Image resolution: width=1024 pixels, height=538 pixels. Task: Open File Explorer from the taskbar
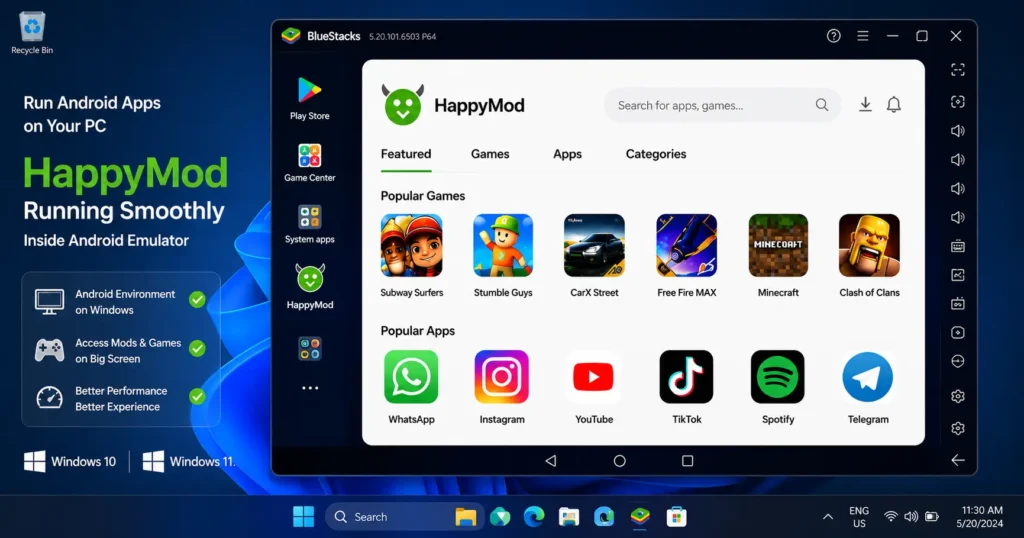[466, 516]
